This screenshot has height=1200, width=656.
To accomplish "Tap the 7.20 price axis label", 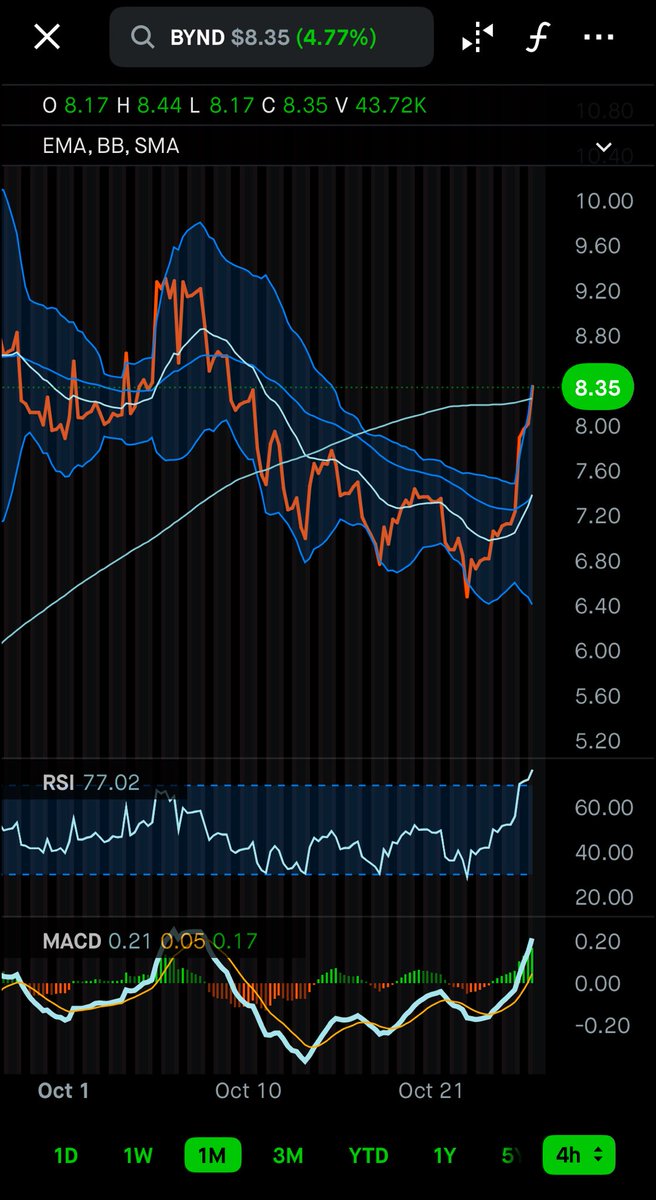I will pos(597,516).
